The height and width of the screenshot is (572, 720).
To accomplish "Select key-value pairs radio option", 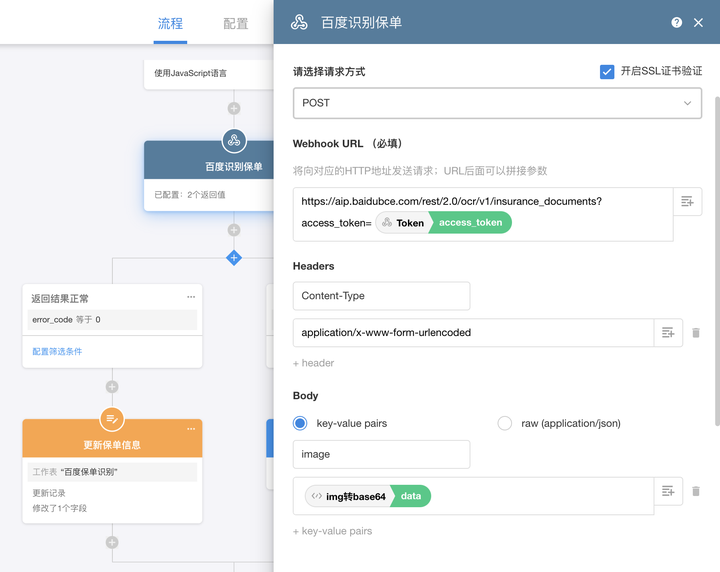I will pos(300,423).
